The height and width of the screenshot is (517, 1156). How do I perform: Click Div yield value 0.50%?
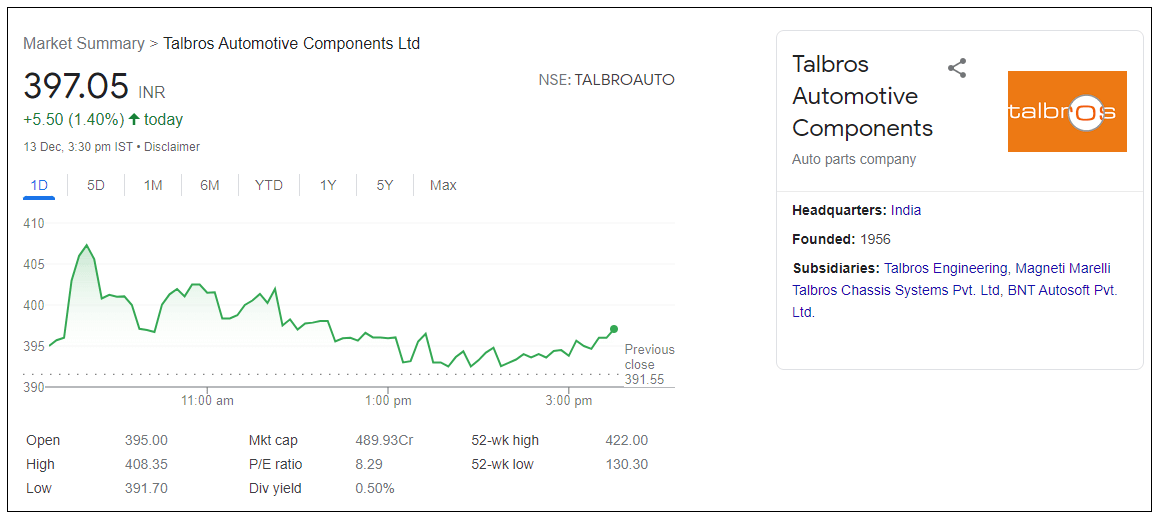coord(375,488)
